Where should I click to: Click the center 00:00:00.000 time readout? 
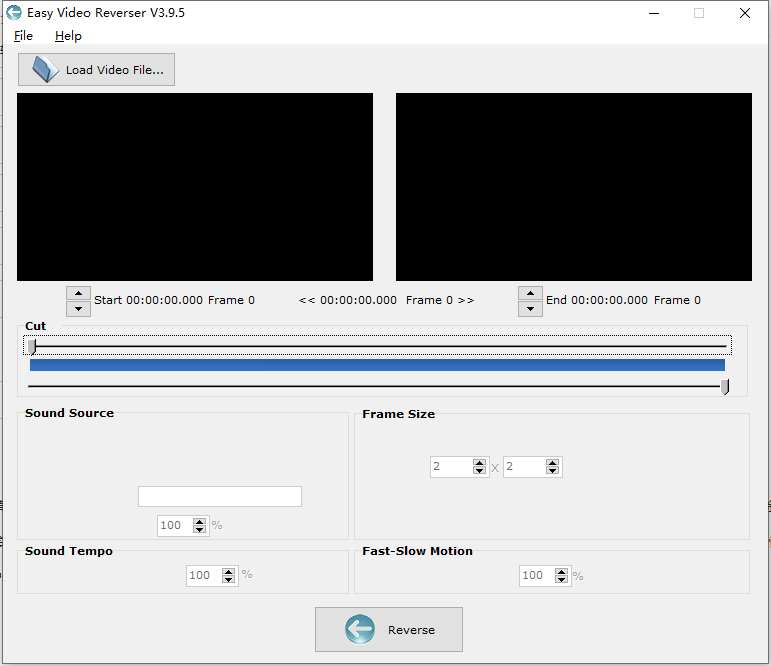click(x=358, y=300)
